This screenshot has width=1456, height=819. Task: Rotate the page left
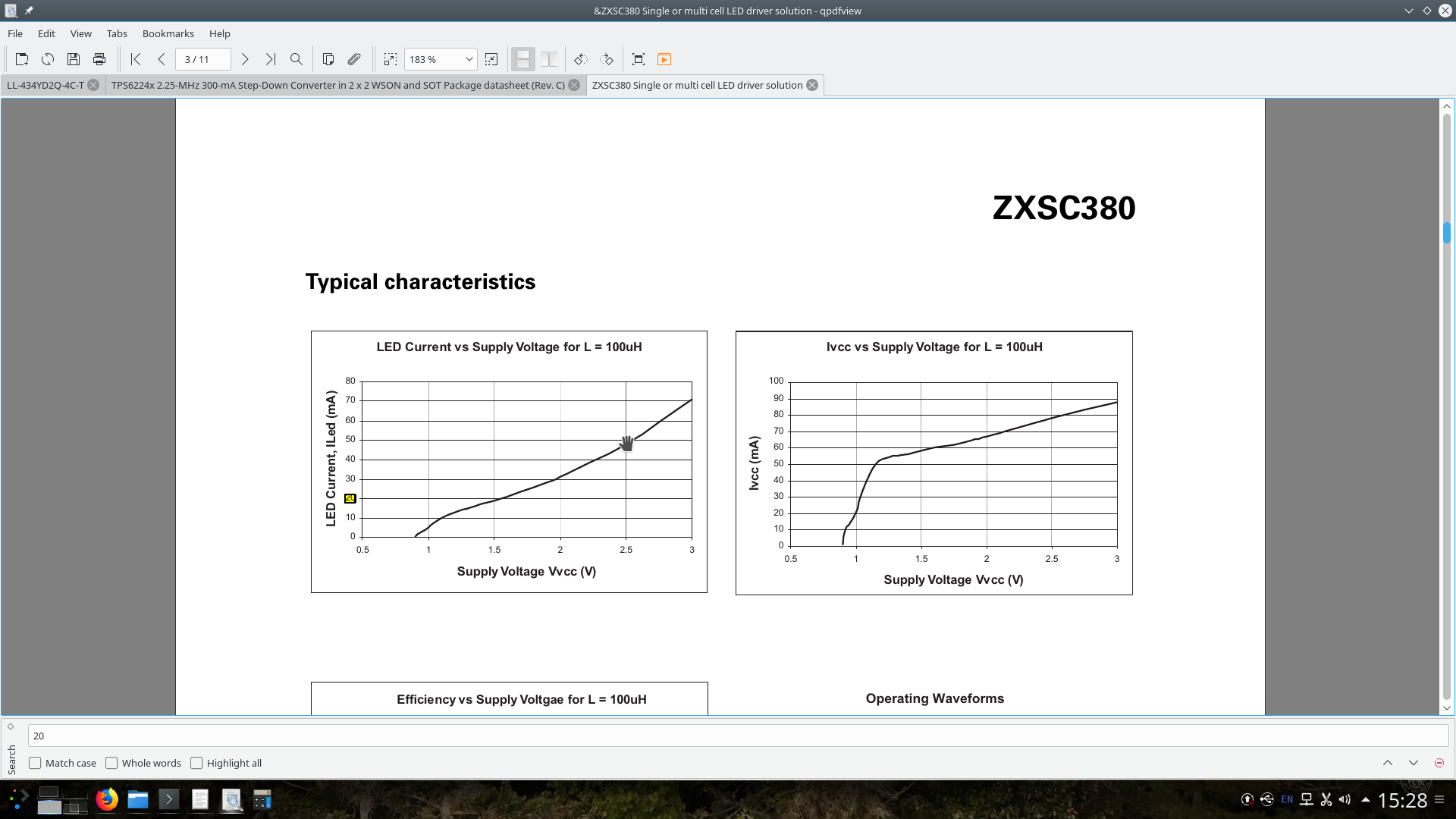581,59
